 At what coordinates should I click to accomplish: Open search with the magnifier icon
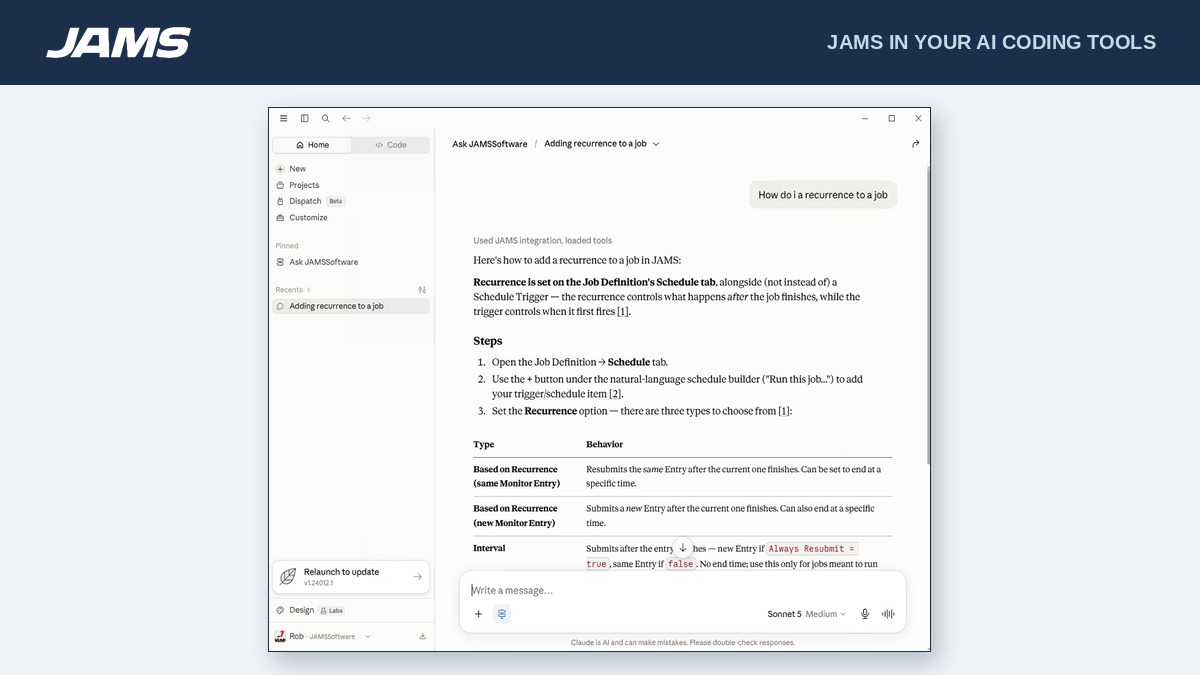click(x=326, y=118)
